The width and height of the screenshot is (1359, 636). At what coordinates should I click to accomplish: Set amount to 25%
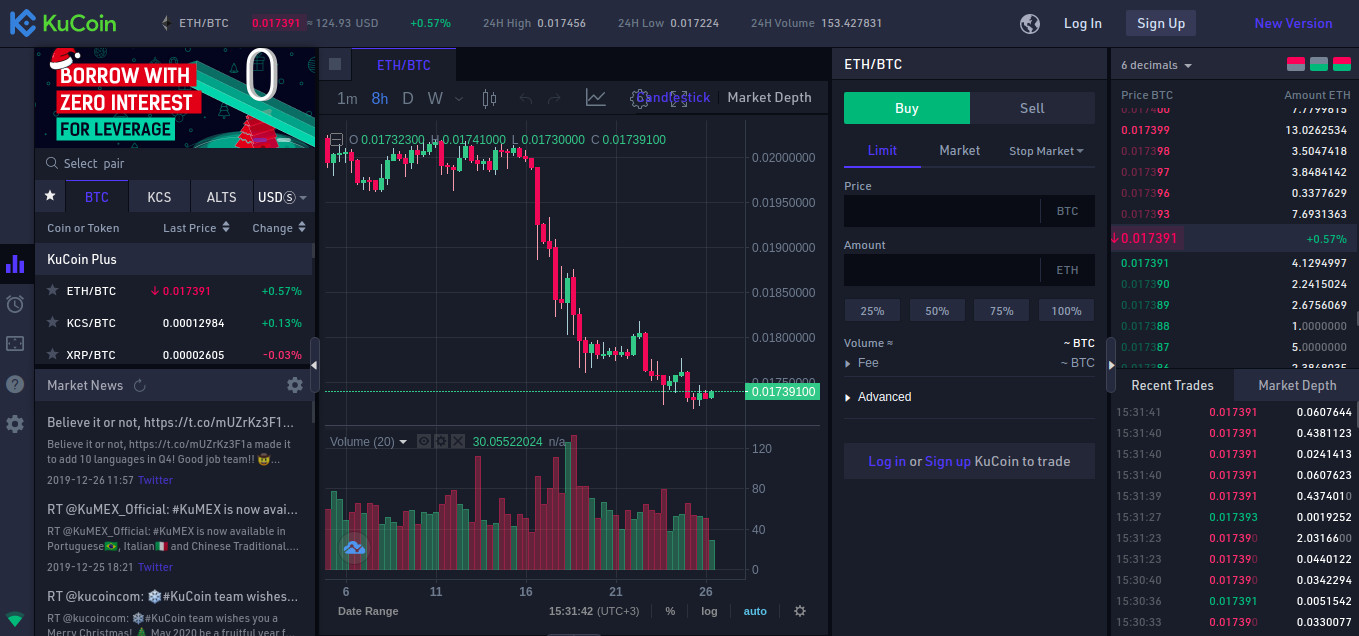point(872,311)
